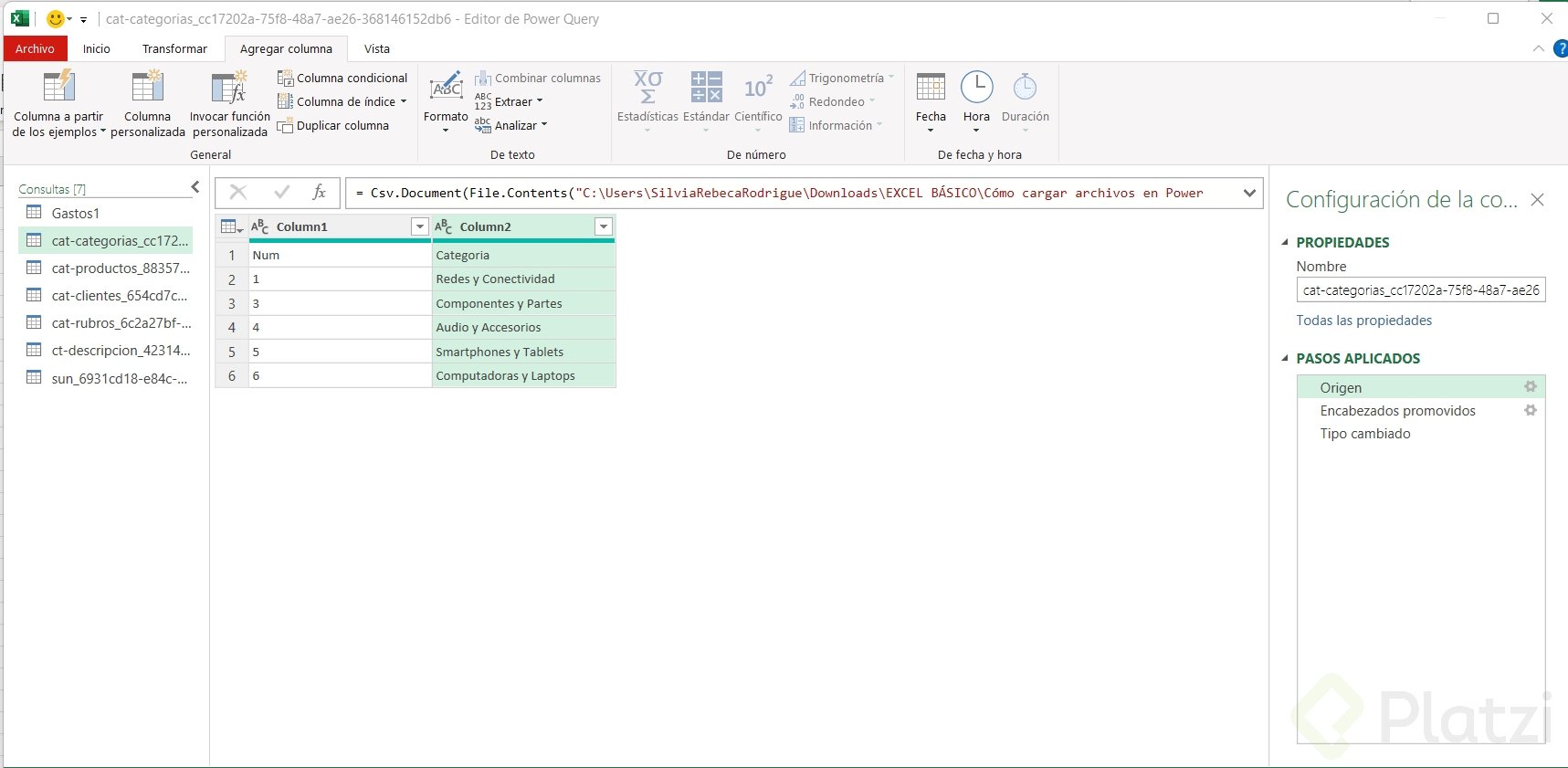The width and height of the screenshot is (1568, 768).
Task: Add a Columna condicional
Action: (x=342, y=78)
